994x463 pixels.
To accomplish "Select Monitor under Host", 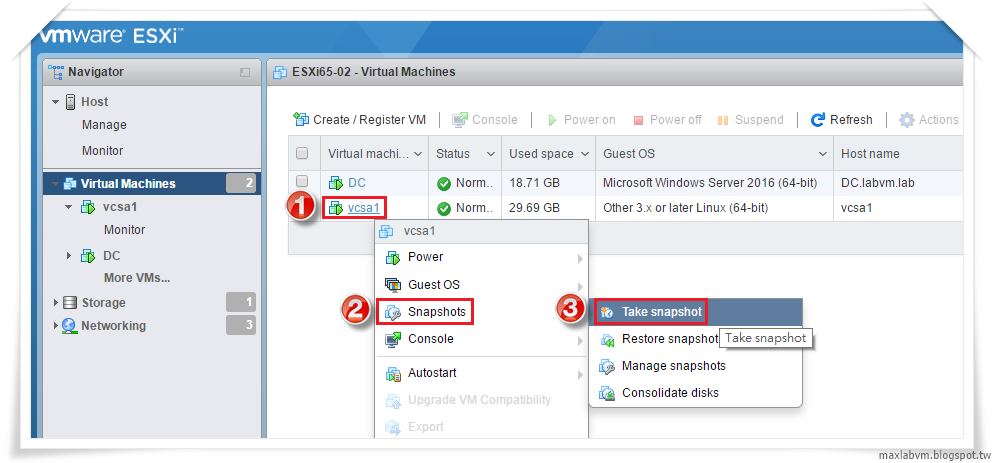I will click(x=103, y=151).
